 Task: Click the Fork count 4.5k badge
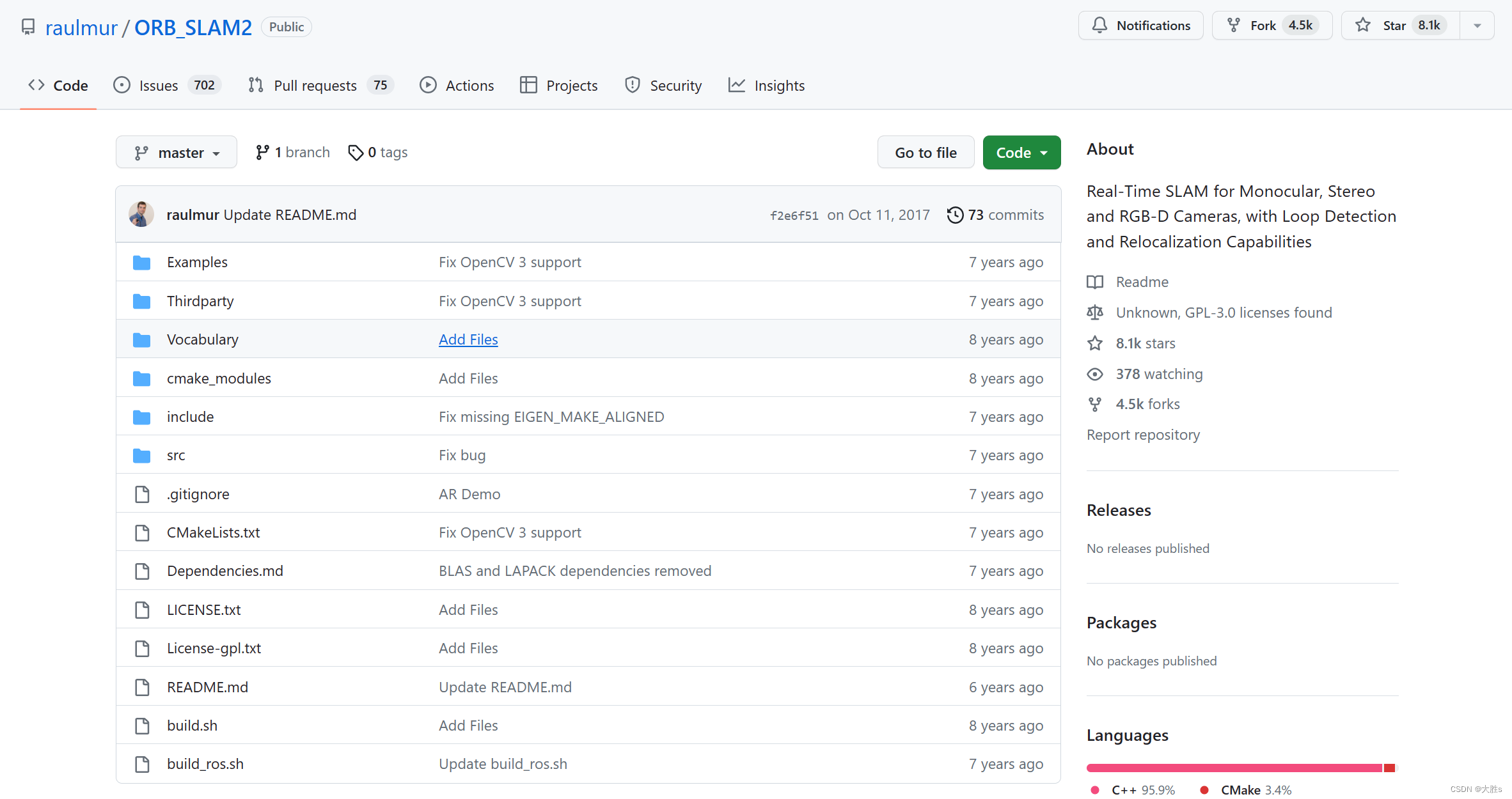pyautogui.click(x=1300, y=26)
